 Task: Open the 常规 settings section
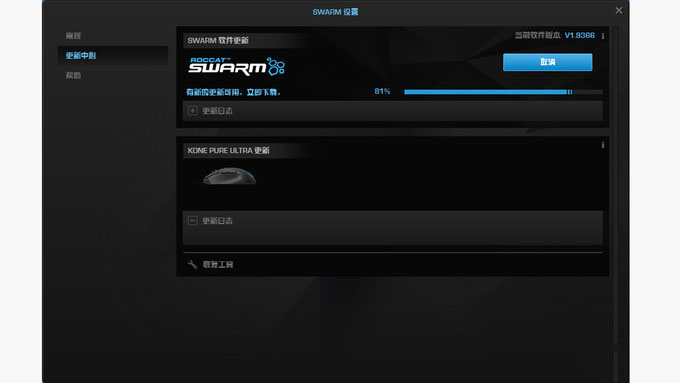click(x=73, y=36)
